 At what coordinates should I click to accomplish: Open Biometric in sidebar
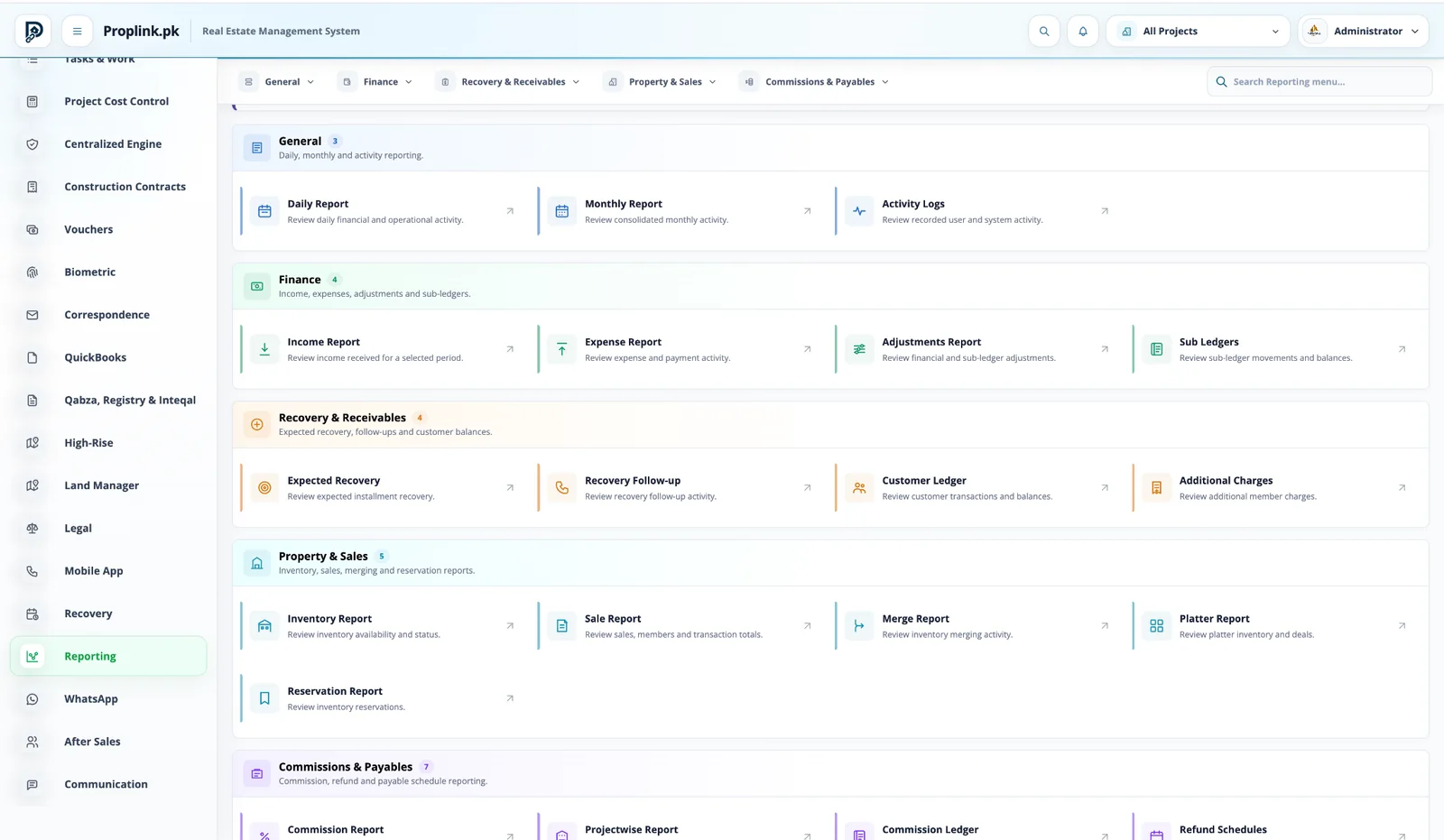pos(108,272)
